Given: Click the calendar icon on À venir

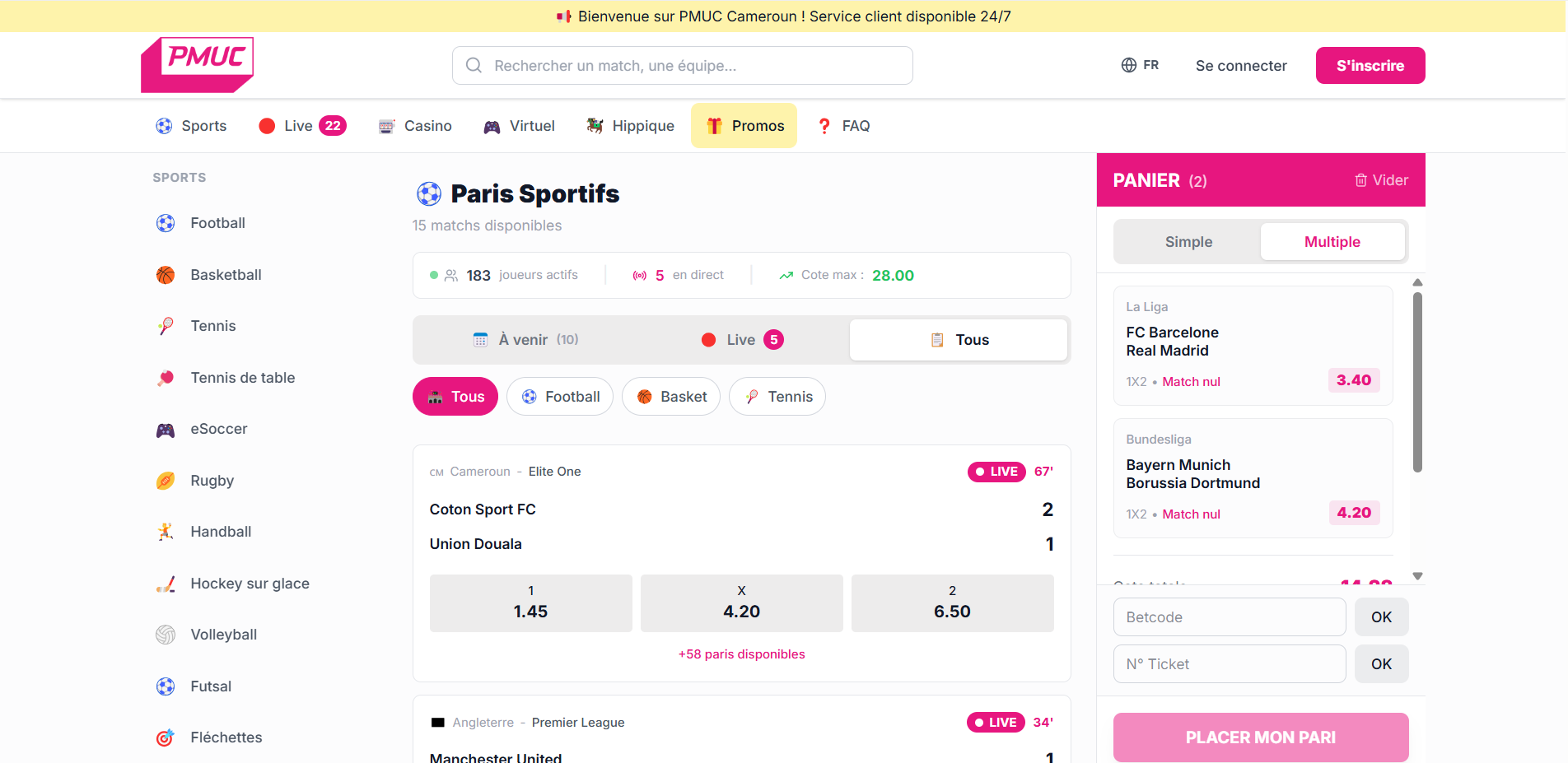Looking at the screenshot, I should tap(481, 340).
